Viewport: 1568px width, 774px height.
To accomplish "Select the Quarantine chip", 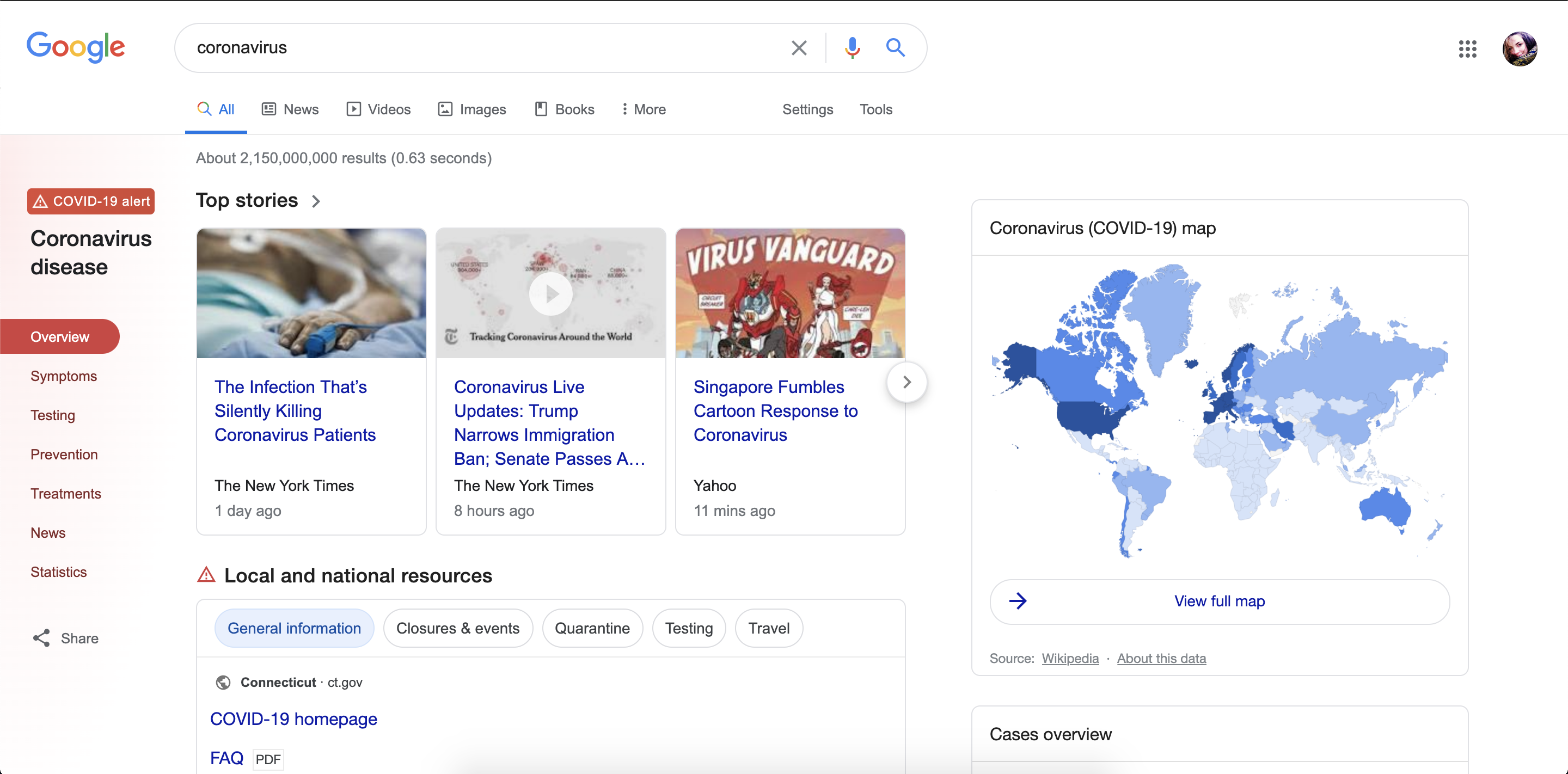I will pyautogui.click(x=592, y=628).
